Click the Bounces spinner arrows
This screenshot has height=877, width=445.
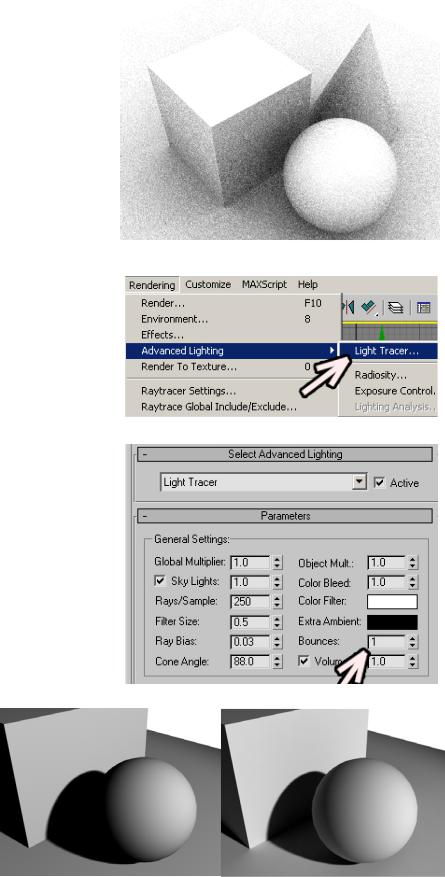click(413, 642)
